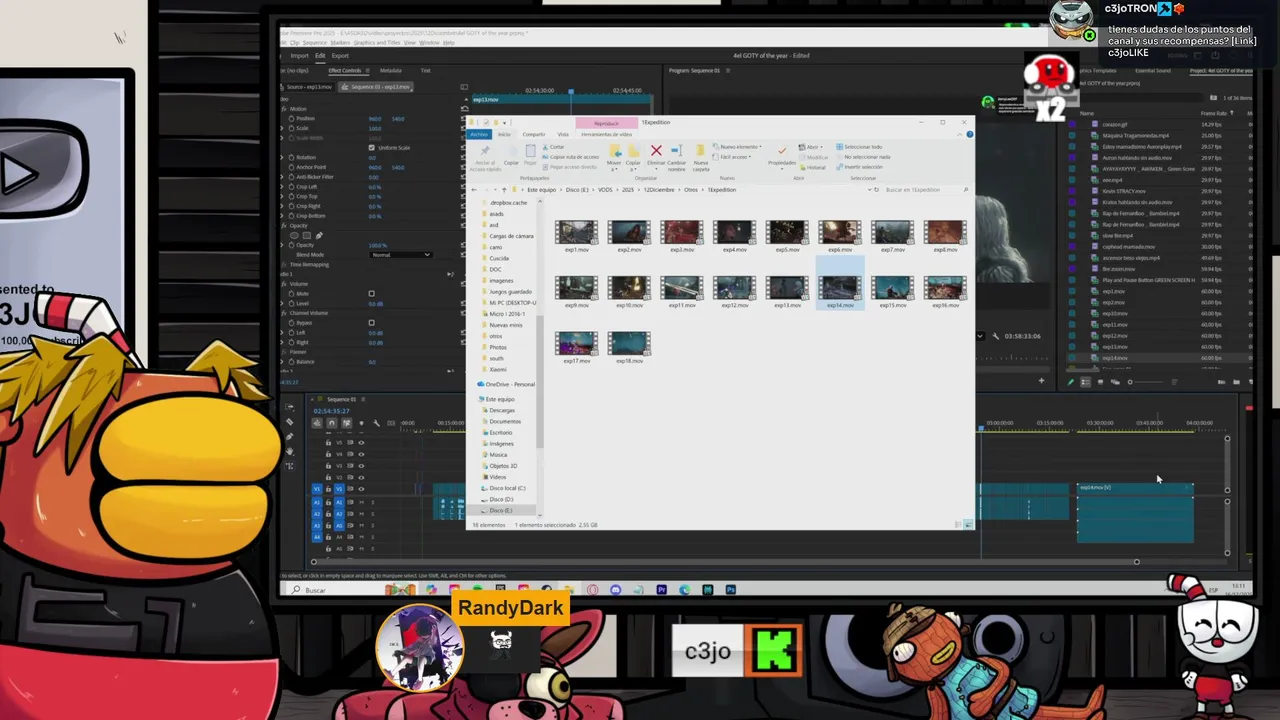Toggle the Uniform Scale checkbox
This screenshot has width=1280, height=720.
pyautogui.click(x=371, y=147)
